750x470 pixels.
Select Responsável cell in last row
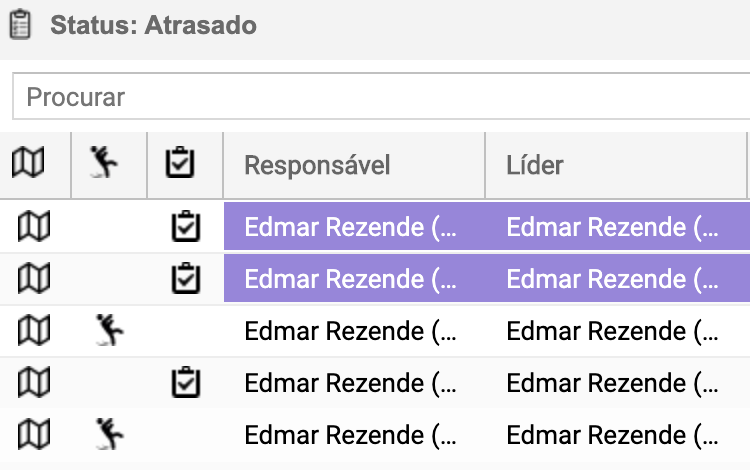click(354, 435)
